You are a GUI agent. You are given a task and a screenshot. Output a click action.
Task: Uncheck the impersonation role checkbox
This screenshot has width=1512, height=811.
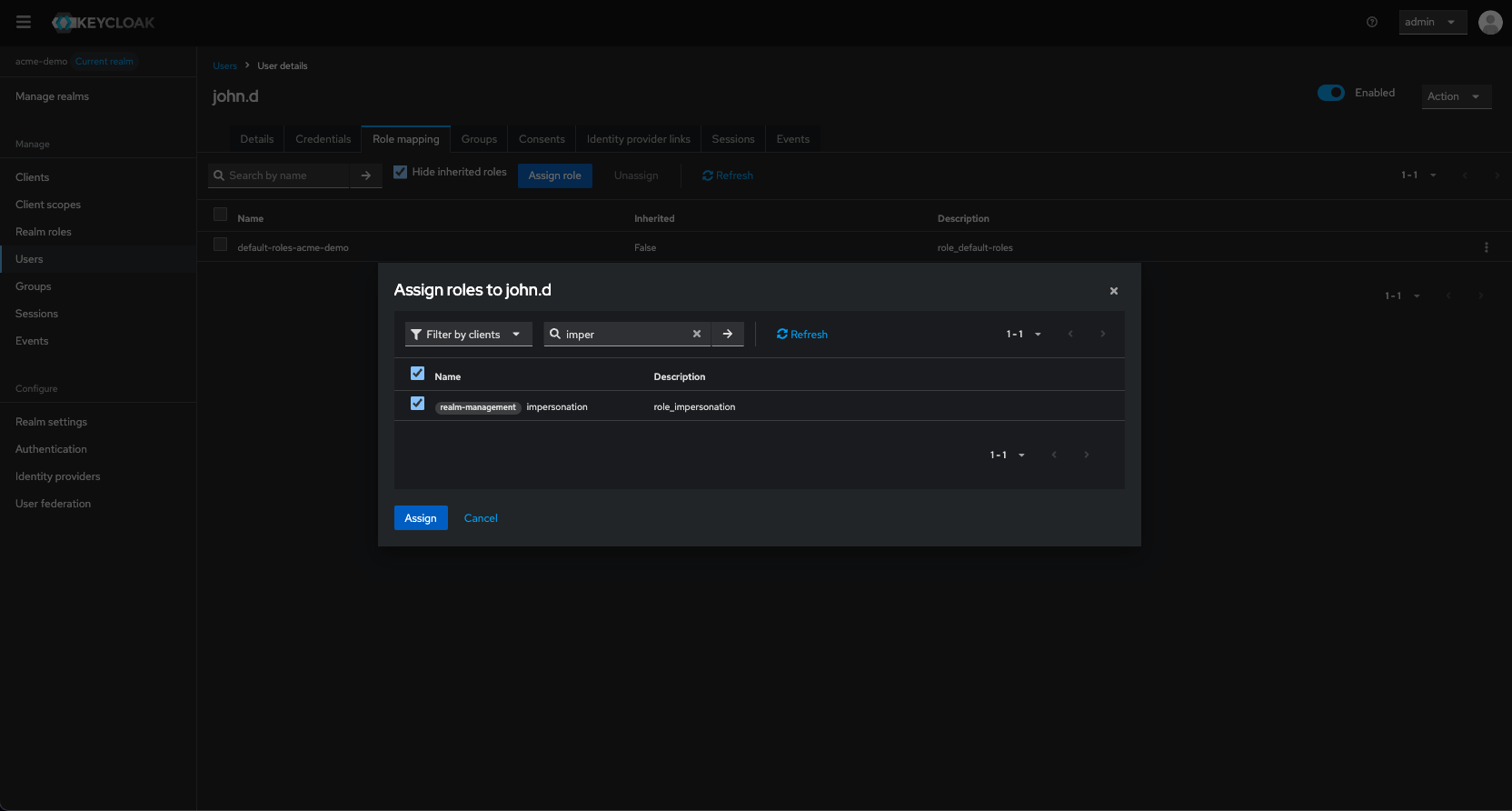(x=417, y=403)
